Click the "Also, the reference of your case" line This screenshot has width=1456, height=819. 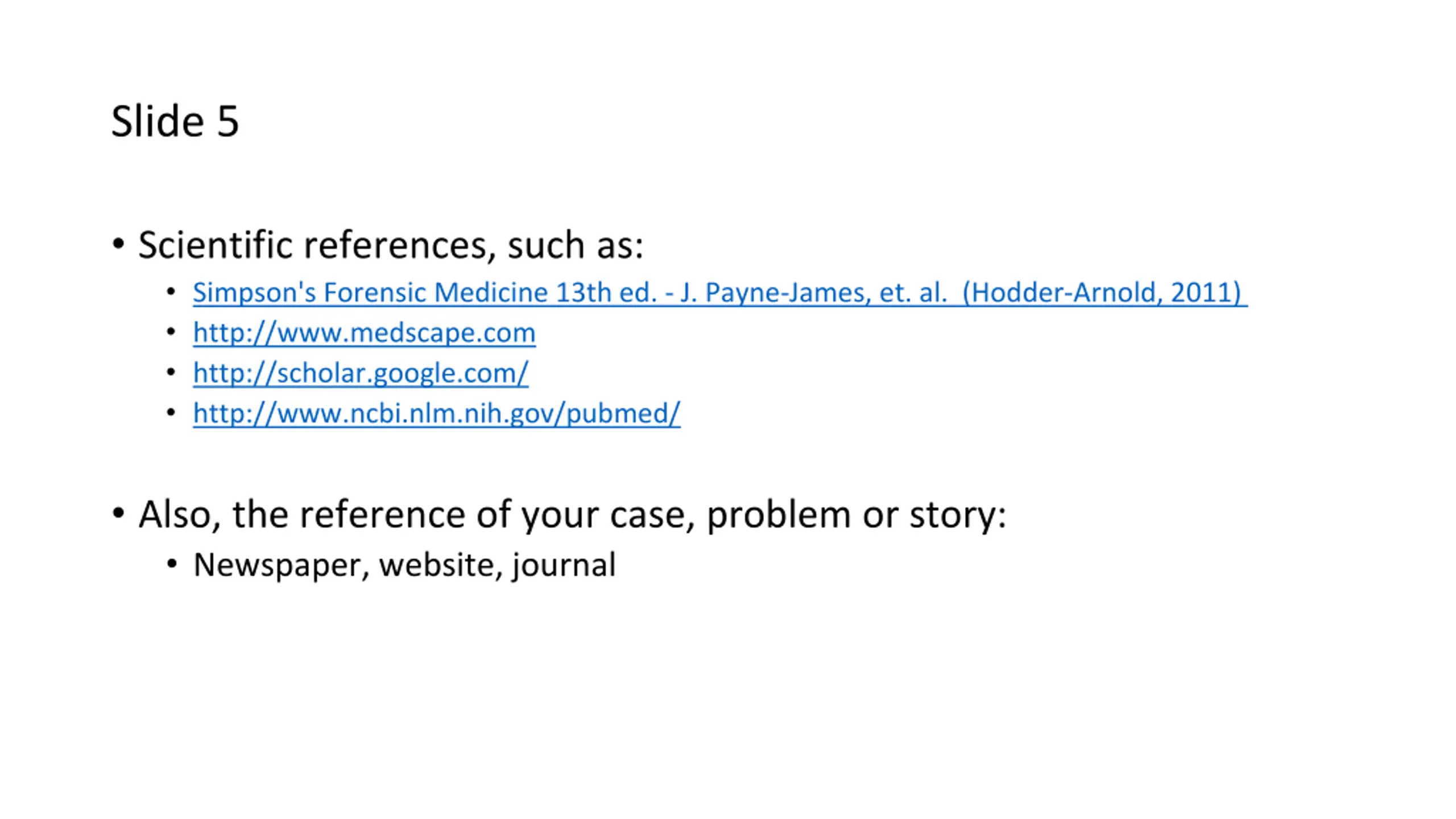coord(572,515)
